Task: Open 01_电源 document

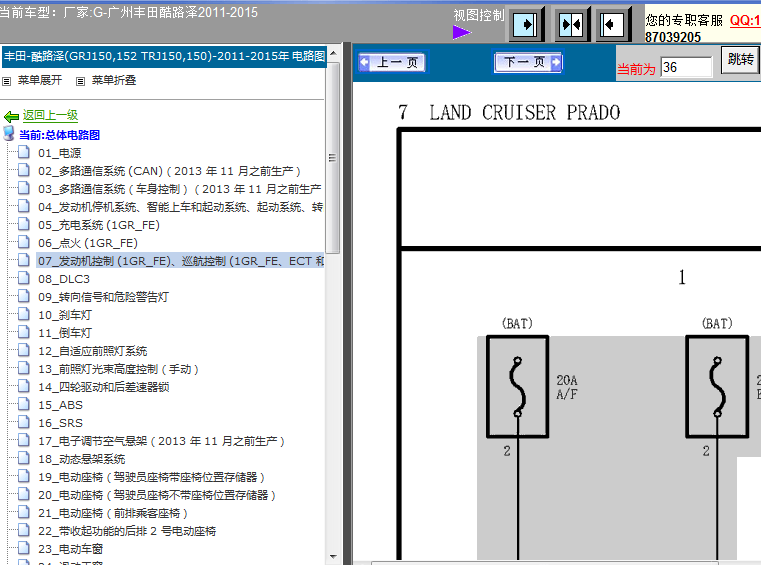Action: coord(59,153)
